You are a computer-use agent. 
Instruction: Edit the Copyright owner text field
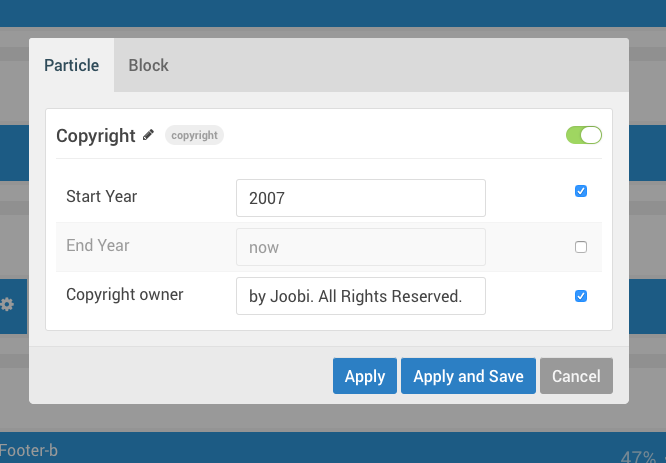[x=361, y=296]
